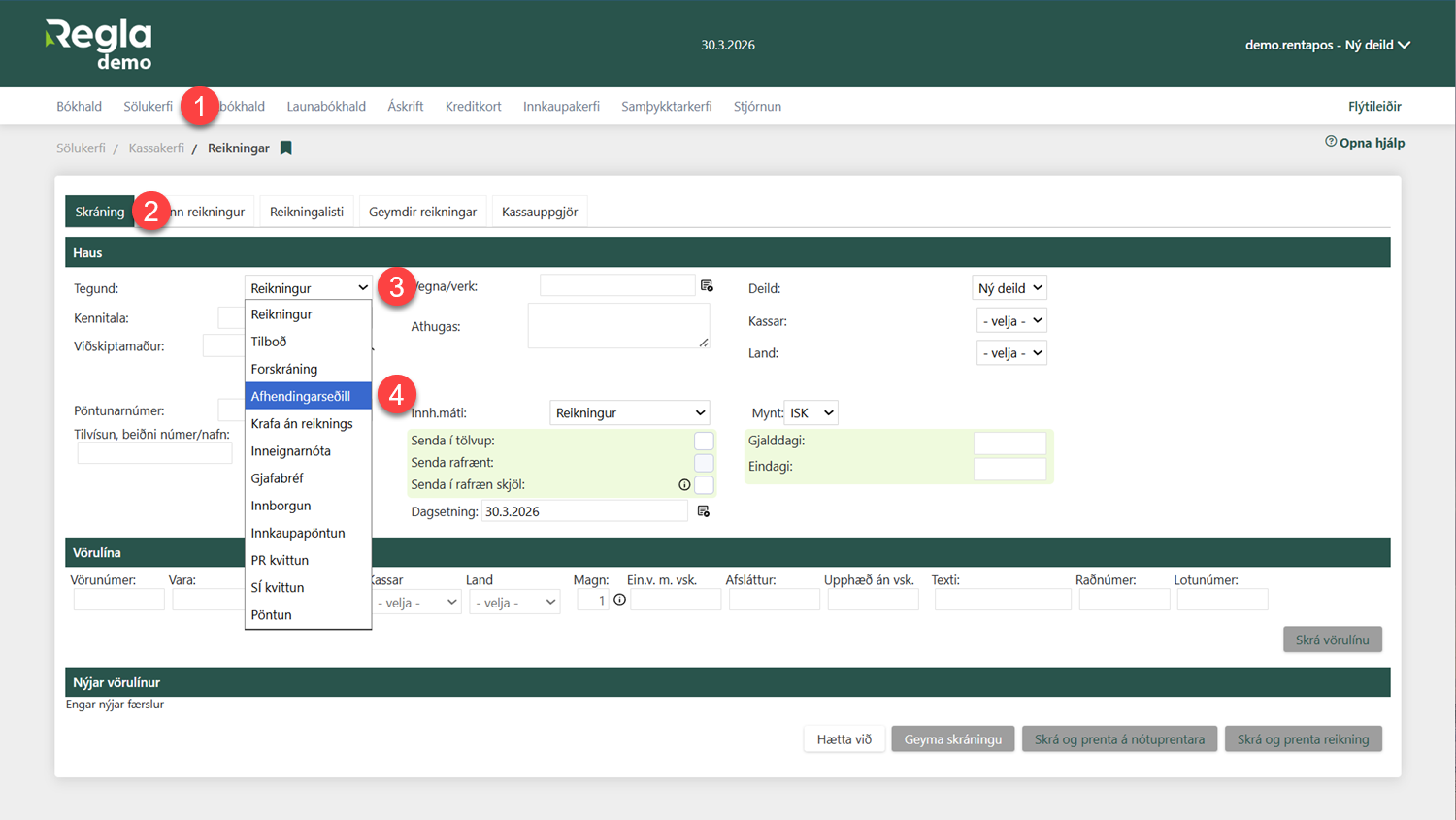Click info icon for Senda í rafræn skjöl
Viewport: 1456px width, 820px height.
point(684,485)
